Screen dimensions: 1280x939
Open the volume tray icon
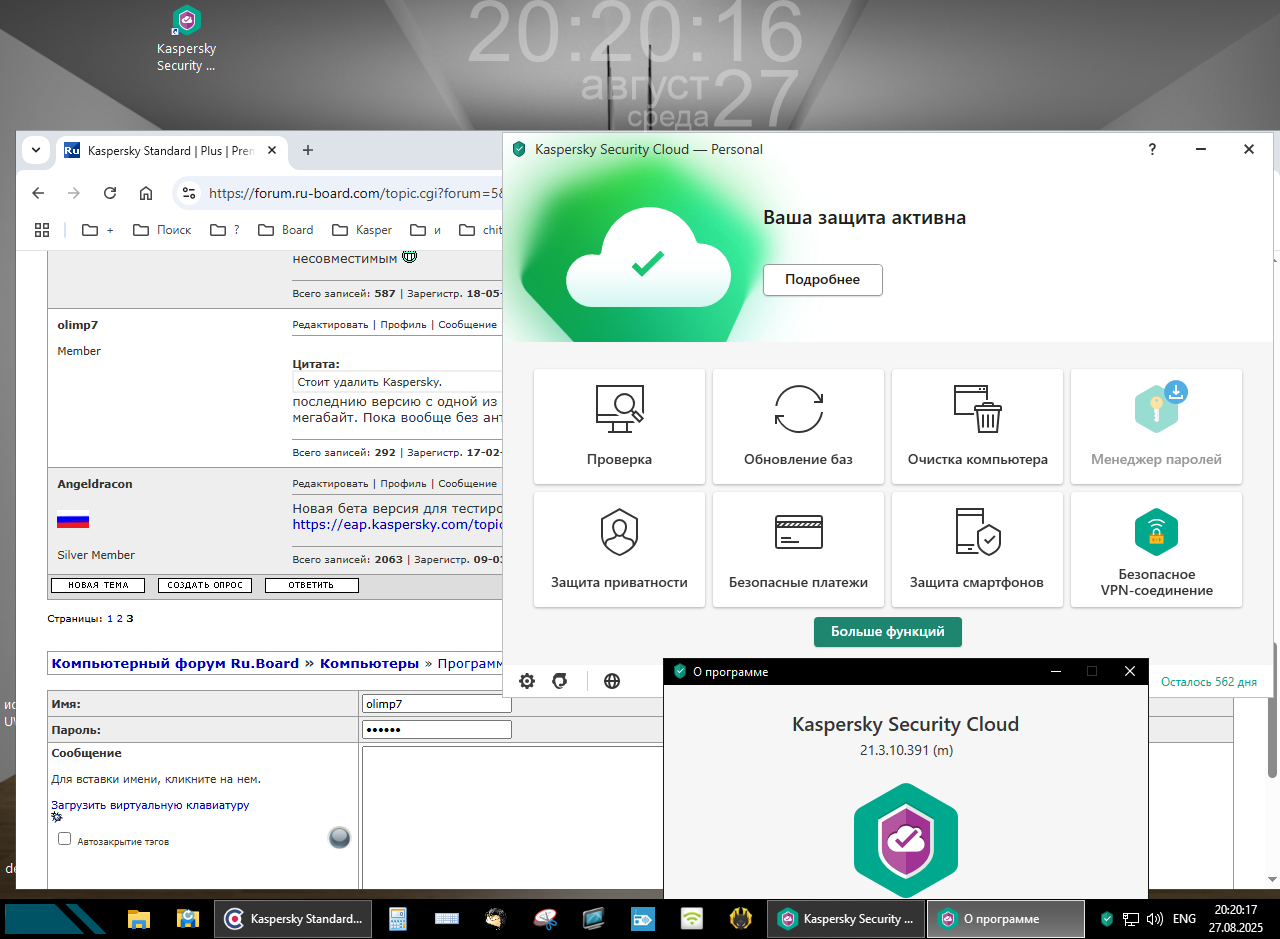[x=1154, y=918]
